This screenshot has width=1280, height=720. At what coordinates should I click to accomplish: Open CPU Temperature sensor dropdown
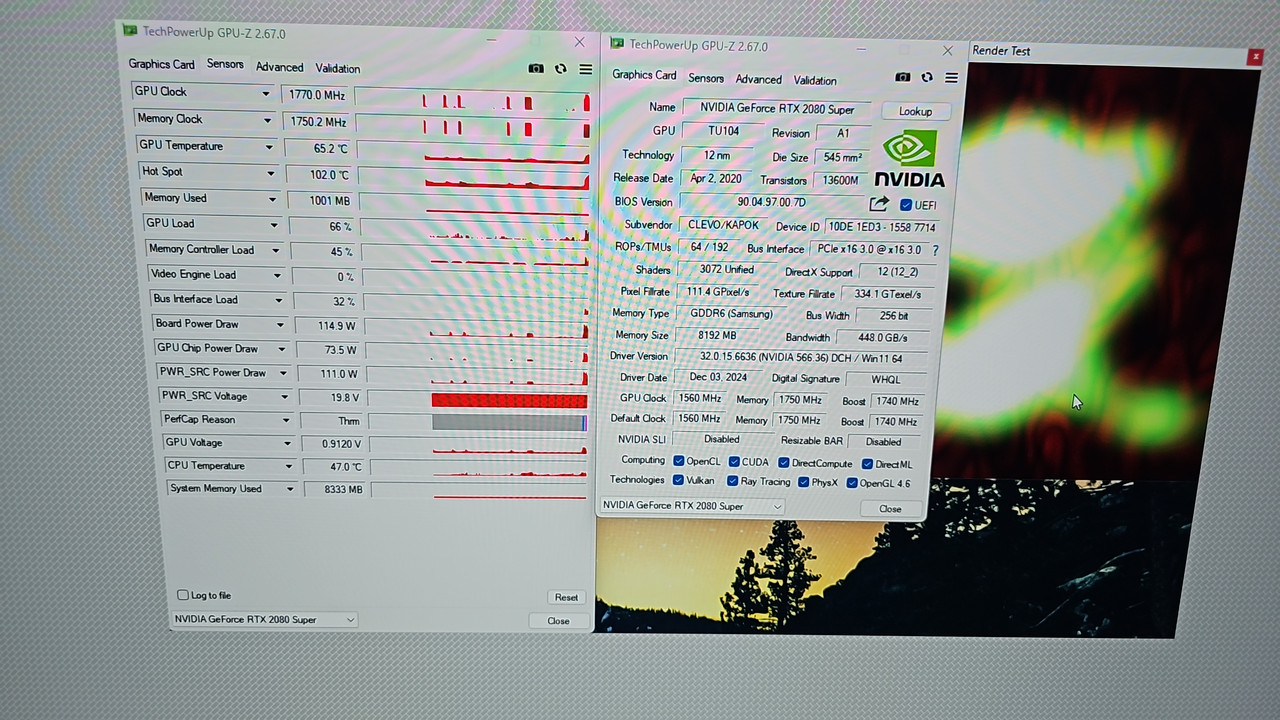(289, 466)
